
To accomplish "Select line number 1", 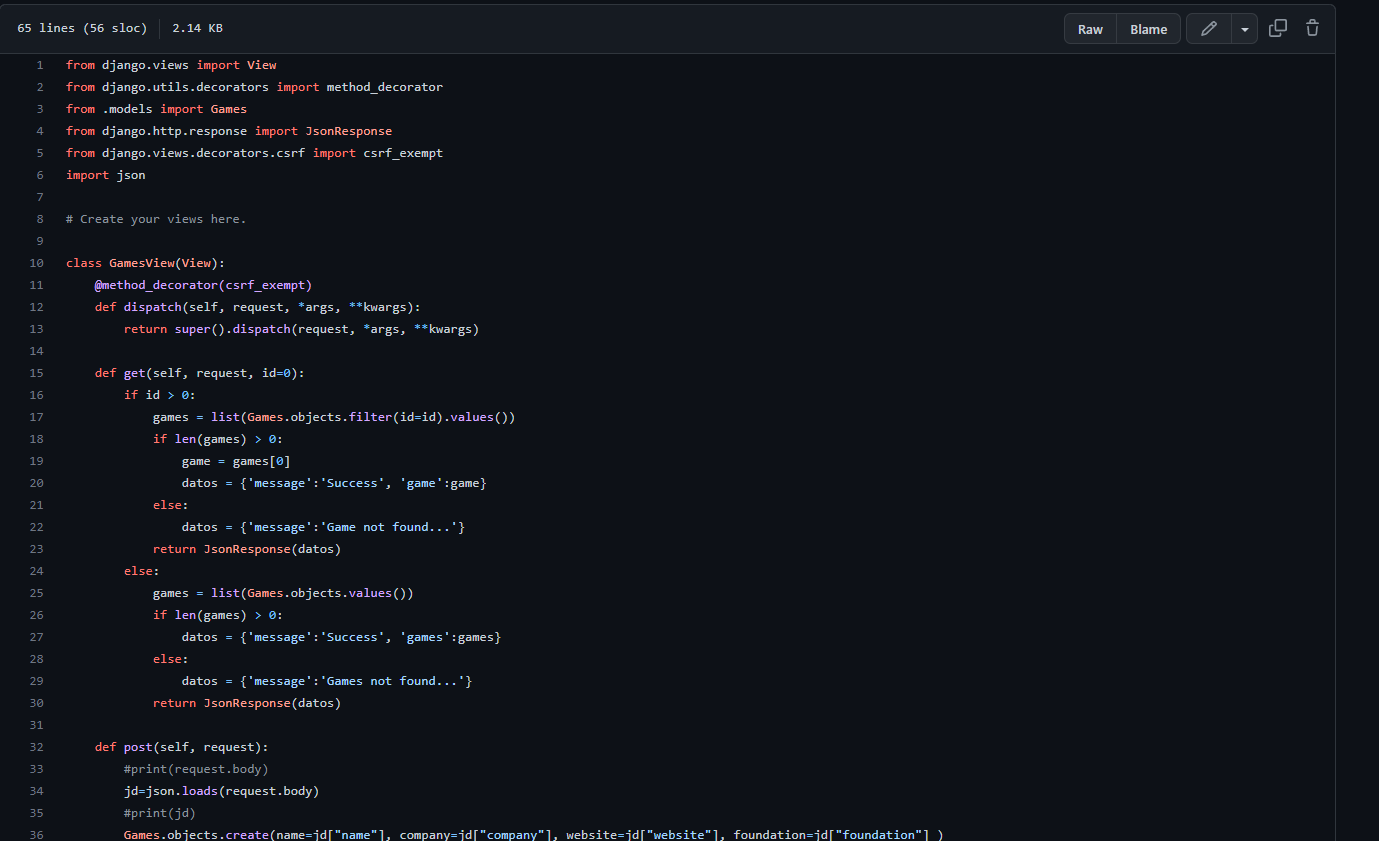I will [x=39, y=65].
